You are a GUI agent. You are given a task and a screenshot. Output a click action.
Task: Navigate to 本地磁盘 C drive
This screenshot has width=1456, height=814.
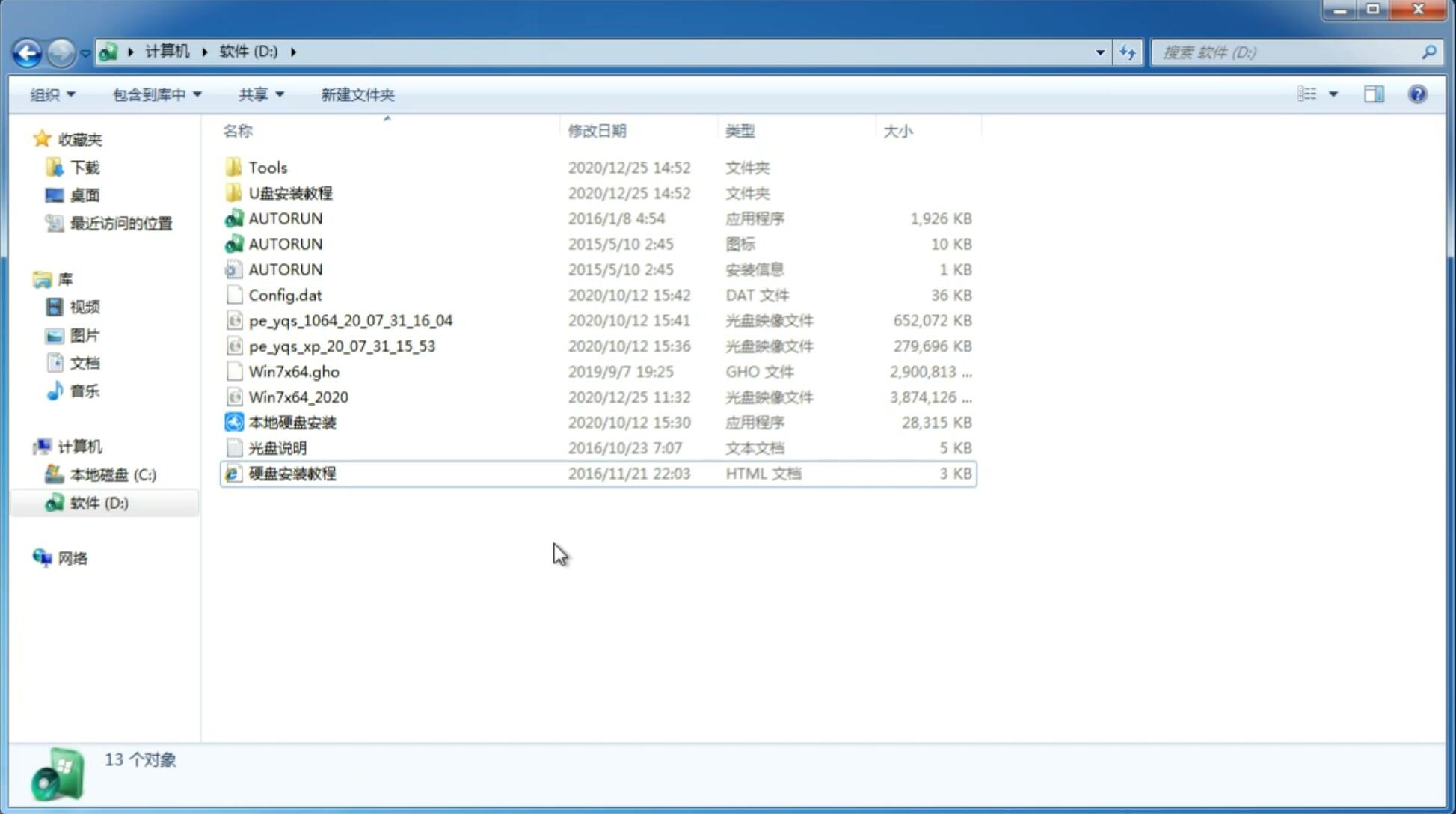113,474
